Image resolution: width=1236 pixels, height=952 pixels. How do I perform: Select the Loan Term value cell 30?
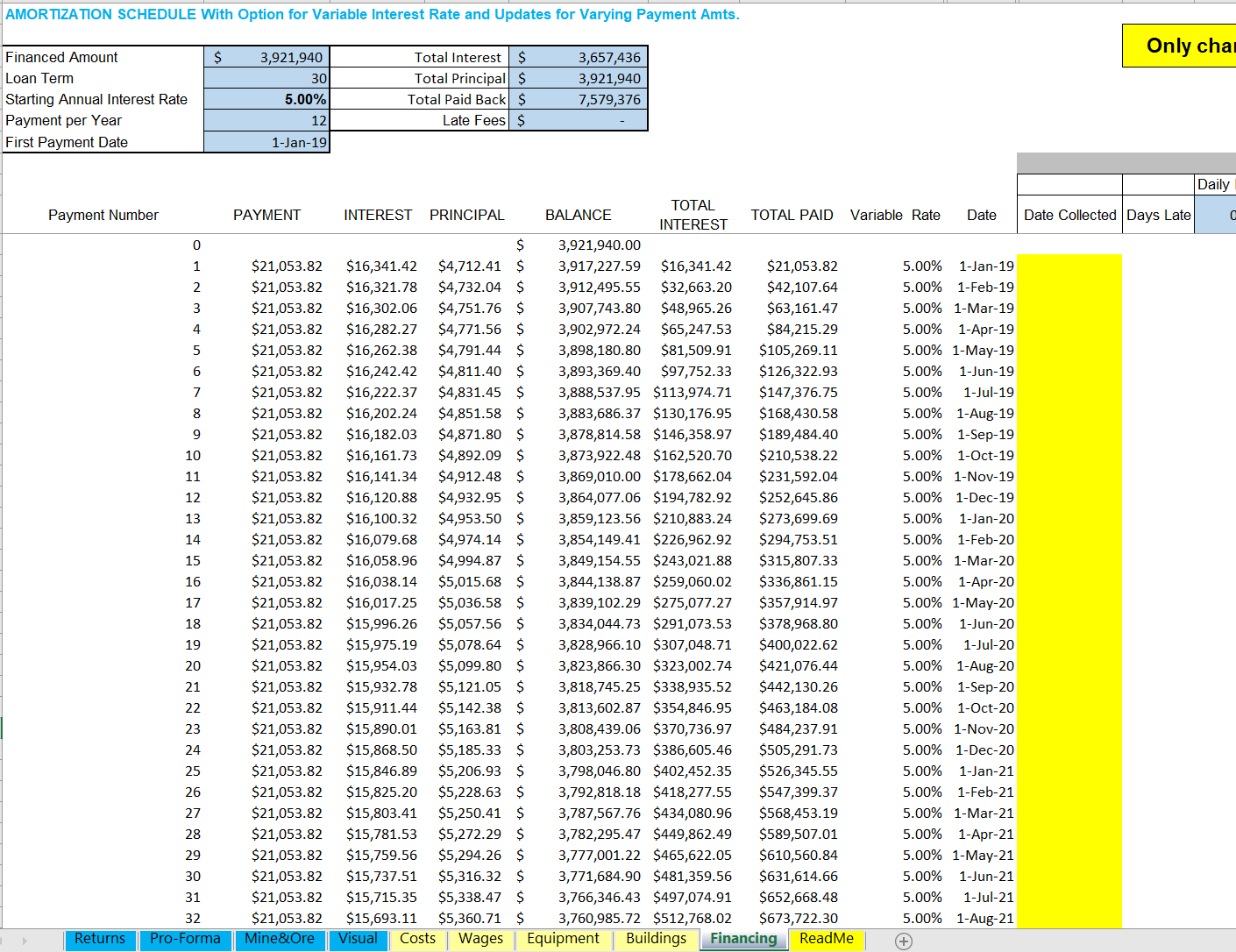pos(266,78)
